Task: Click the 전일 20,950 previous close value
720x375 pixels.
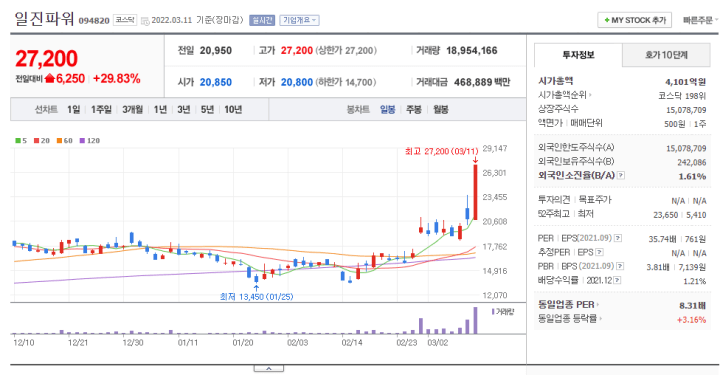Action: pos(216,50)
